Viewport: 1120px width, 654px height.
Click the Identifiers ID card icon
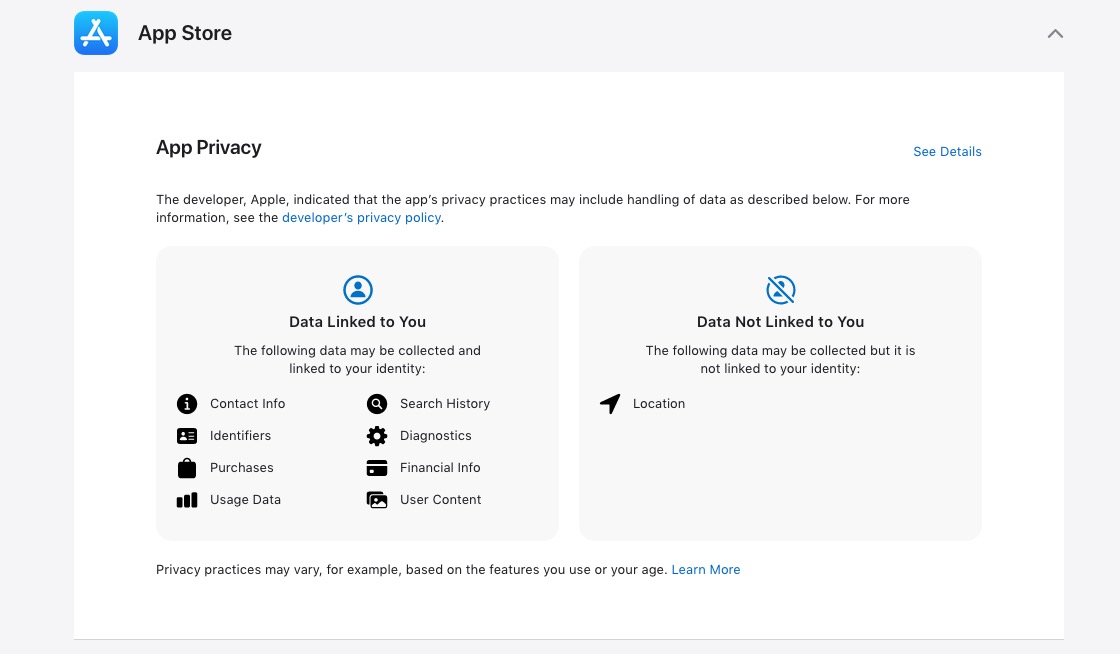[x=187, y=436]
